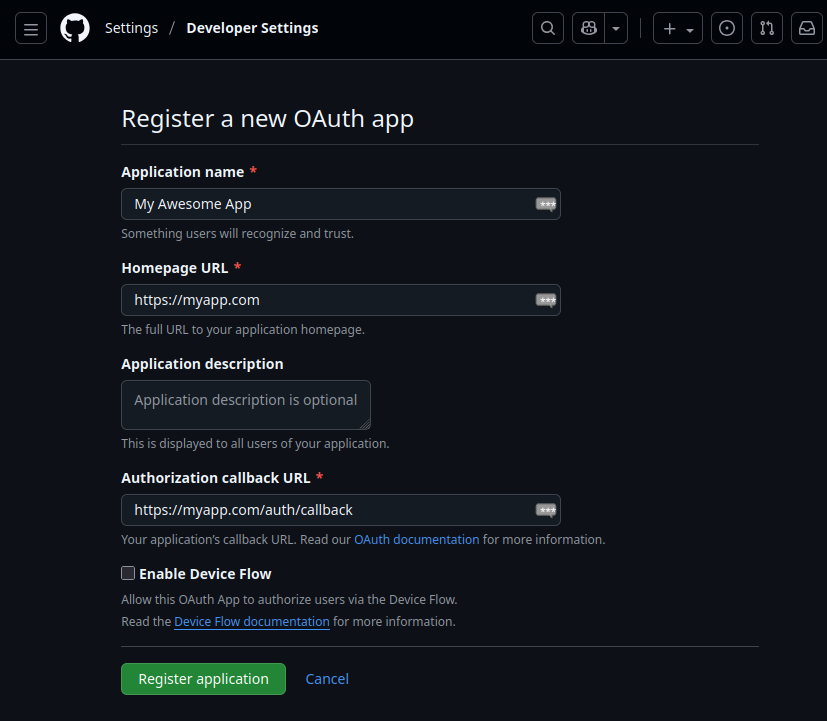Click the GitHub logo
The image size is (827, 721).
pos(74,28)
